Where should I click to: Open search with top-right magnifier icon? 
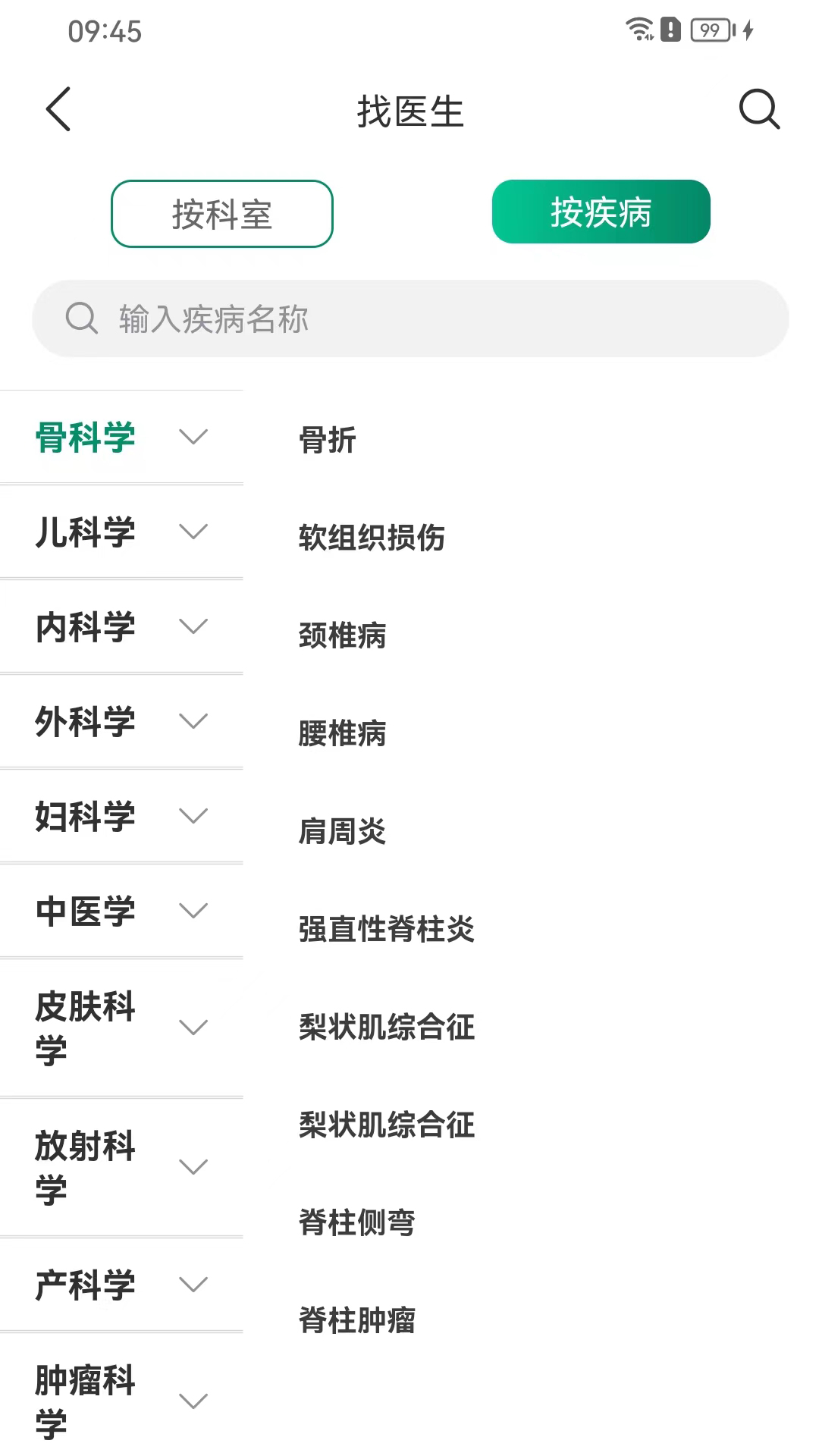click(x=759, y=109)
